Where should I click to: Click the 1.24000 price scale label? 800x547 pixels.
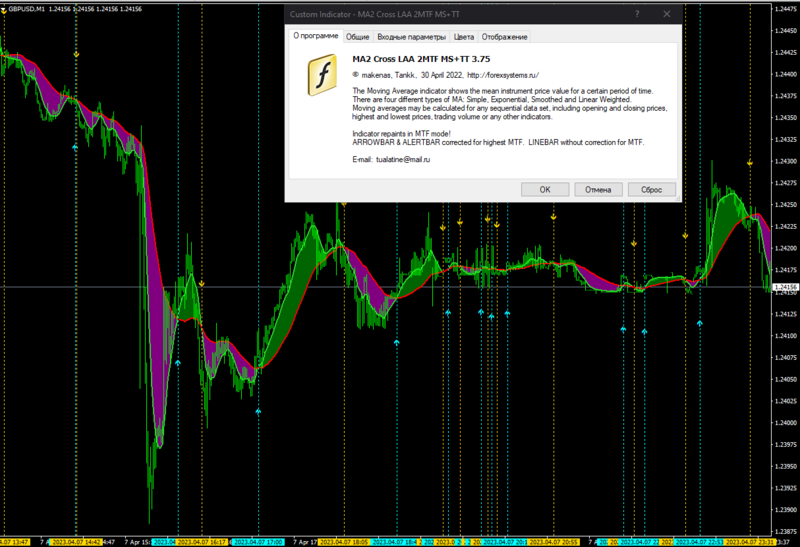point(786,422)
